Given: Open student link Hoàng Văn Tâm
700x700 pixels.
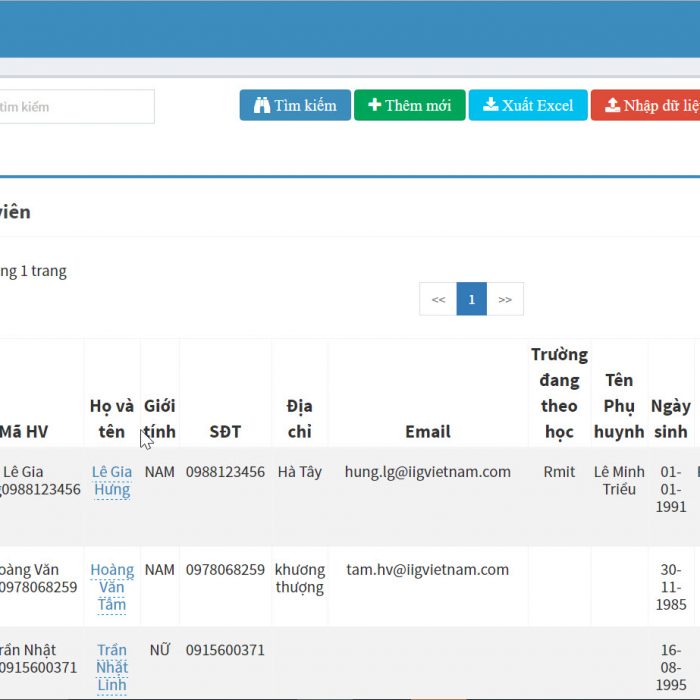Looking at the screenshot, I should [112, 587].
